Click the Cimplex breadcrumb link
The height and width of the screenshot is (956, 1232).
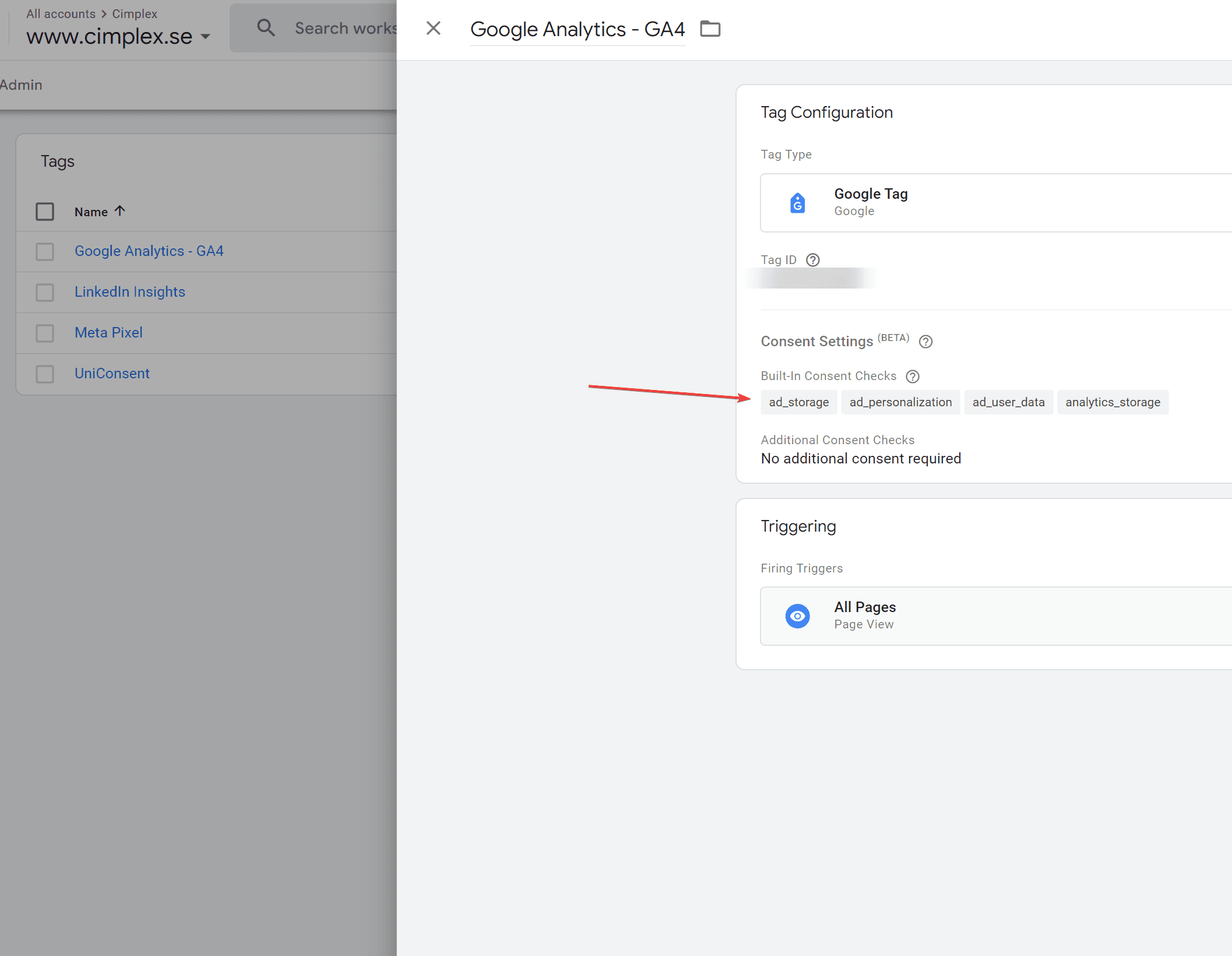point(135,13)
